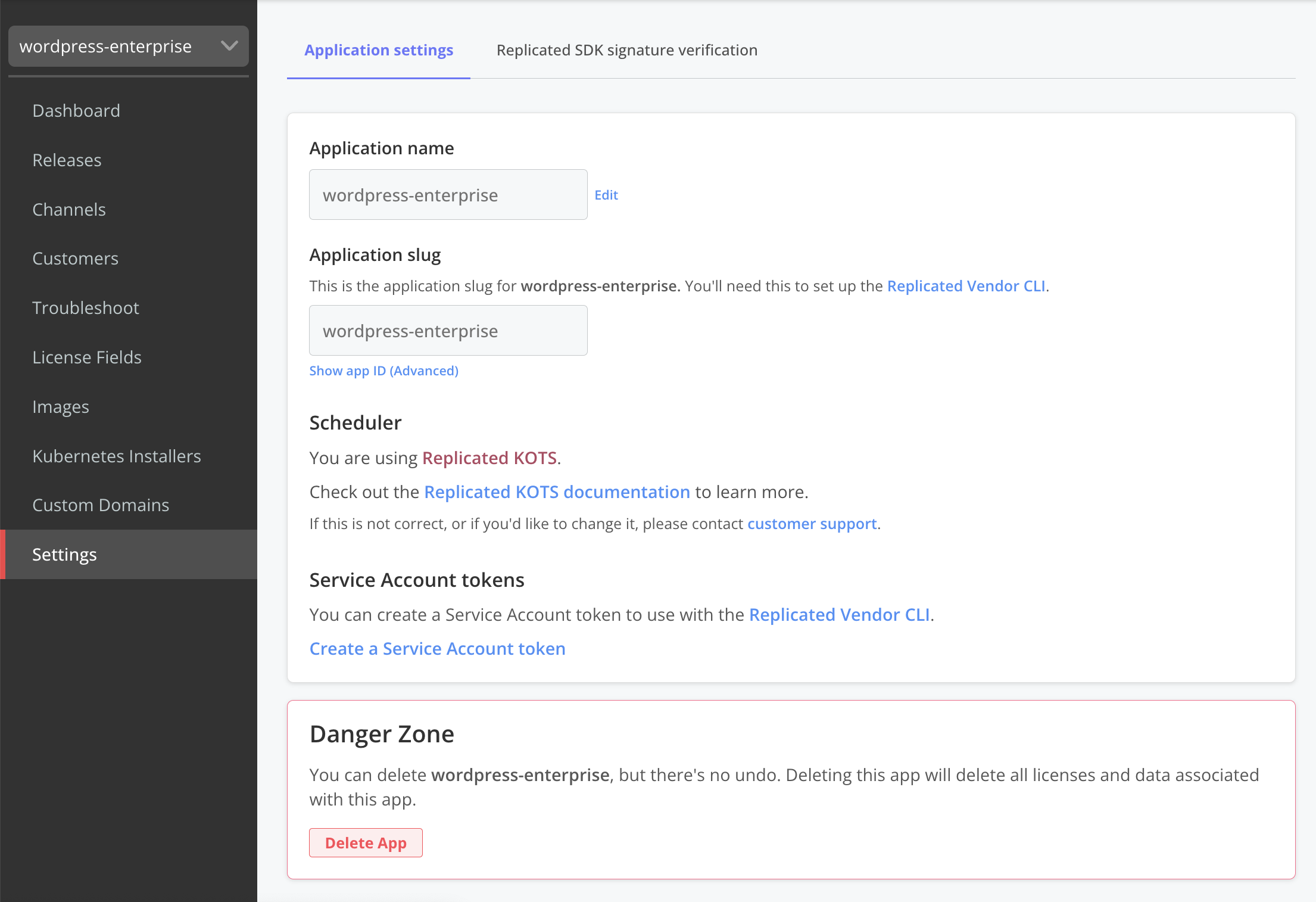The image size is (1316, 902).
Task: Click the Settings sidebar item
Action: (x=64, y=554)
